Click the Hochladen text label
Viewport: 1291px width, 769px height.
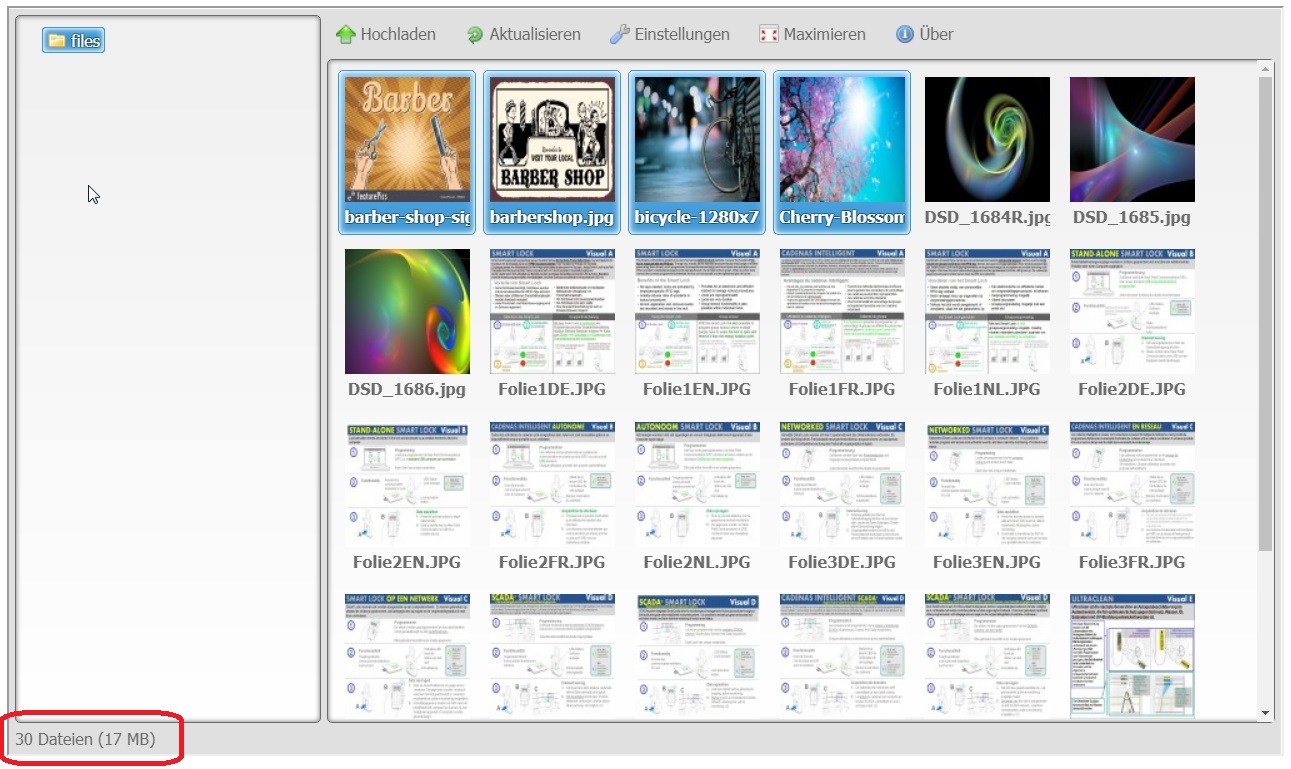pos(398,34)
